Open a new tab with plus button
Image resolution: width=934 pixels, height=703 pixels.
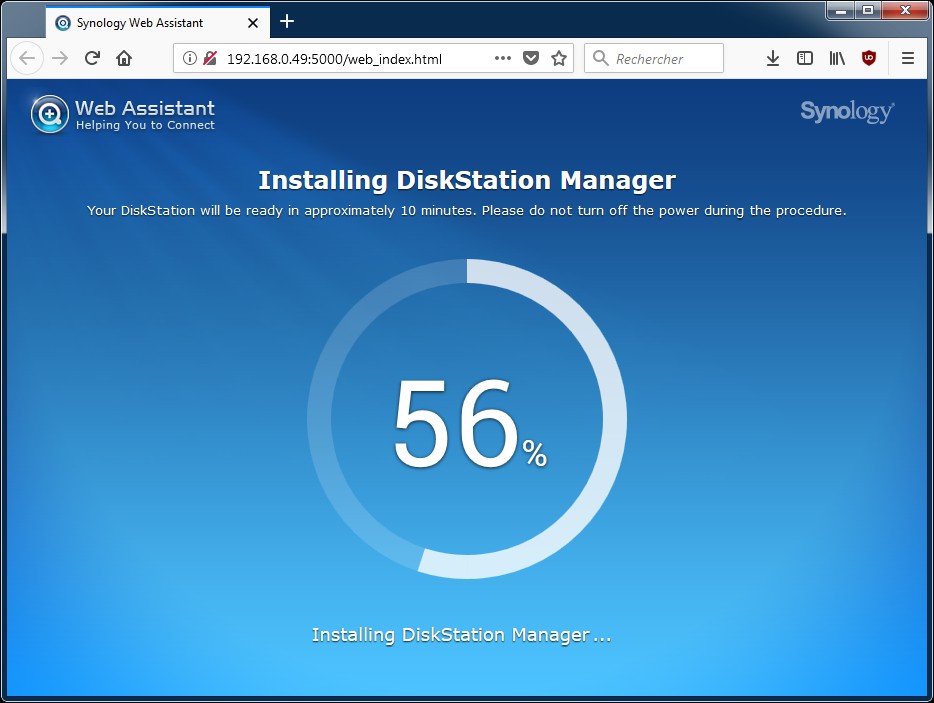[x=287, y=21]
